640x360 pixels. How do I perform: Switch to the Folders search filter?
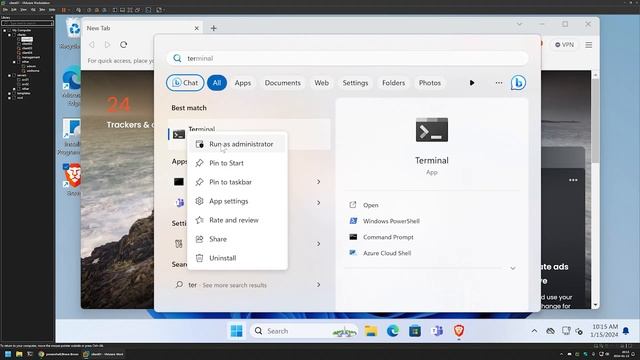click(x=393, y=83)
